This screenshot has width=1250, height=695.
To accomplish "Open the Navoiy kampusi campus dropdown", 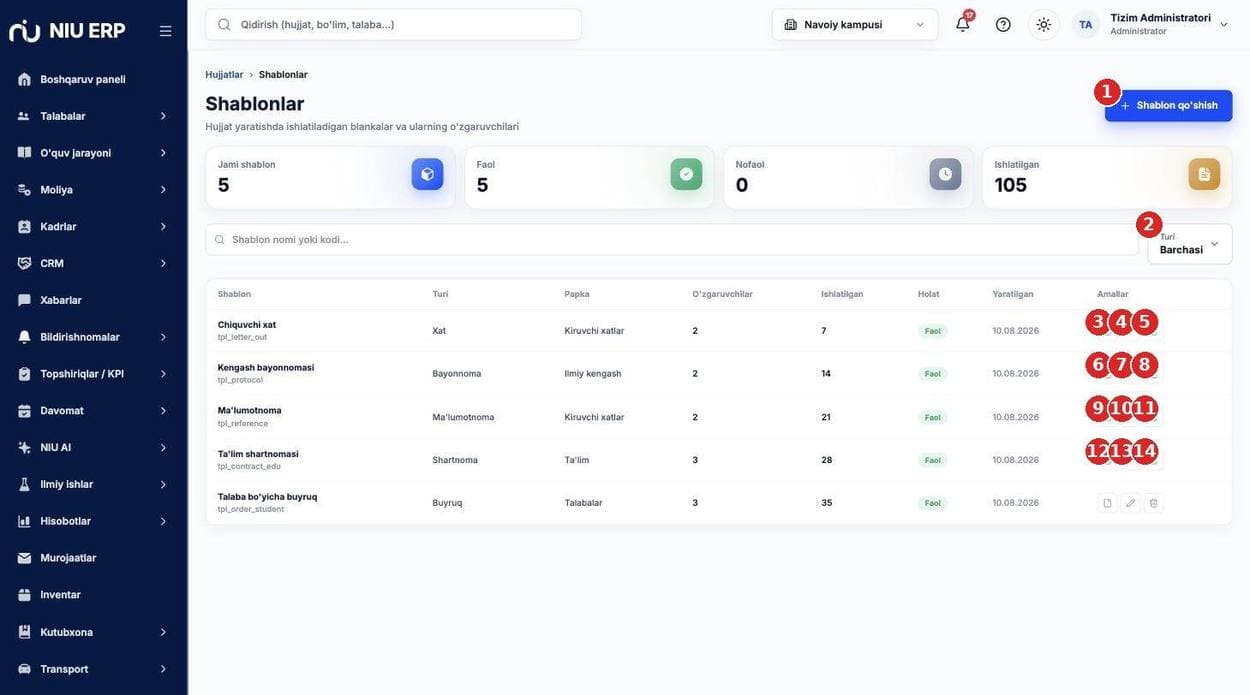I will [855, 24].
